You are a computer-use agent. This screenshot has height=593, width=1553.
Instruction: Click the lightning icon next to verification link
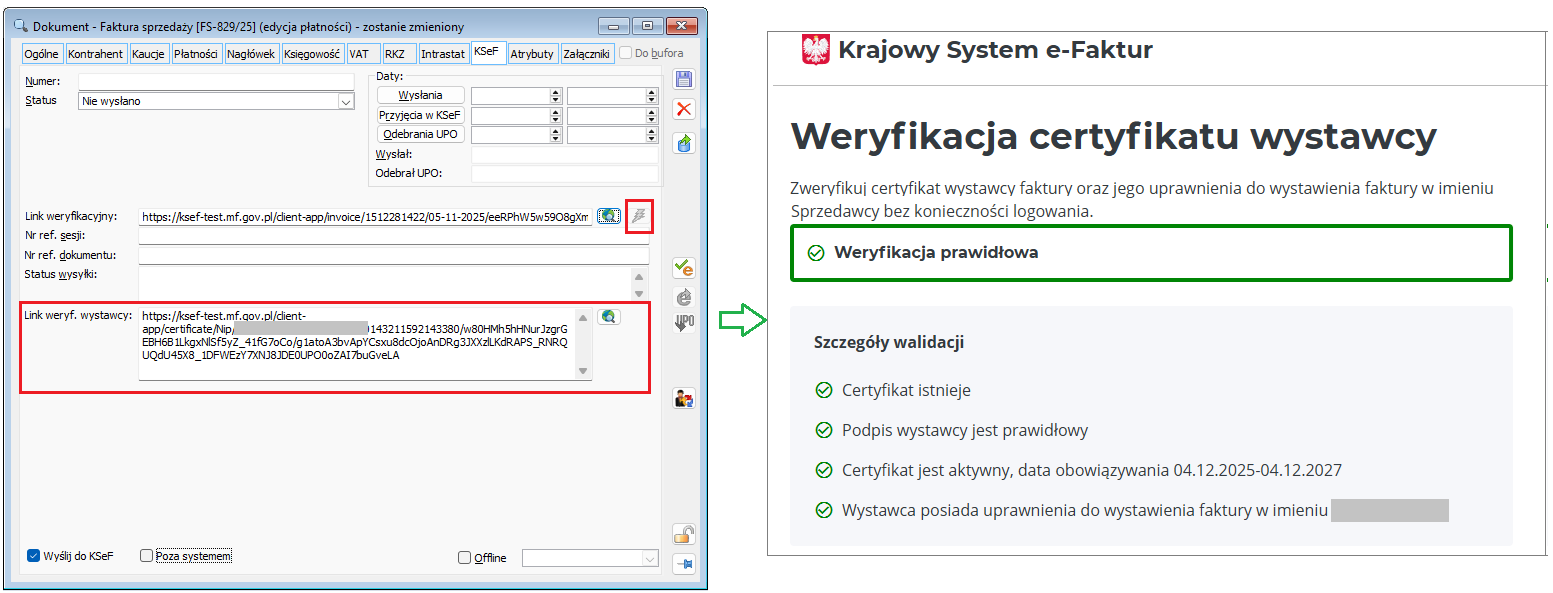coord(637,215)
